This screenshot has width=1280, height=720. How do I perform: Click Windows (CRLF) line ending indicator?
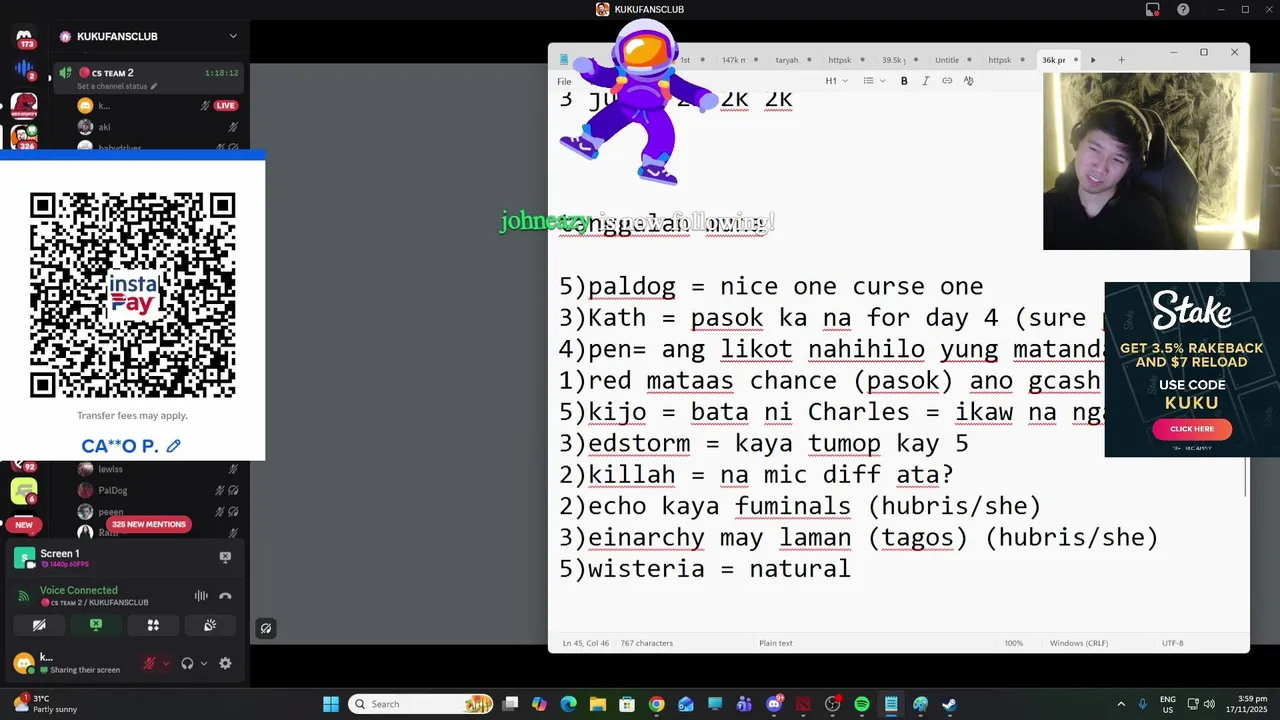[x=1079, y=643]
